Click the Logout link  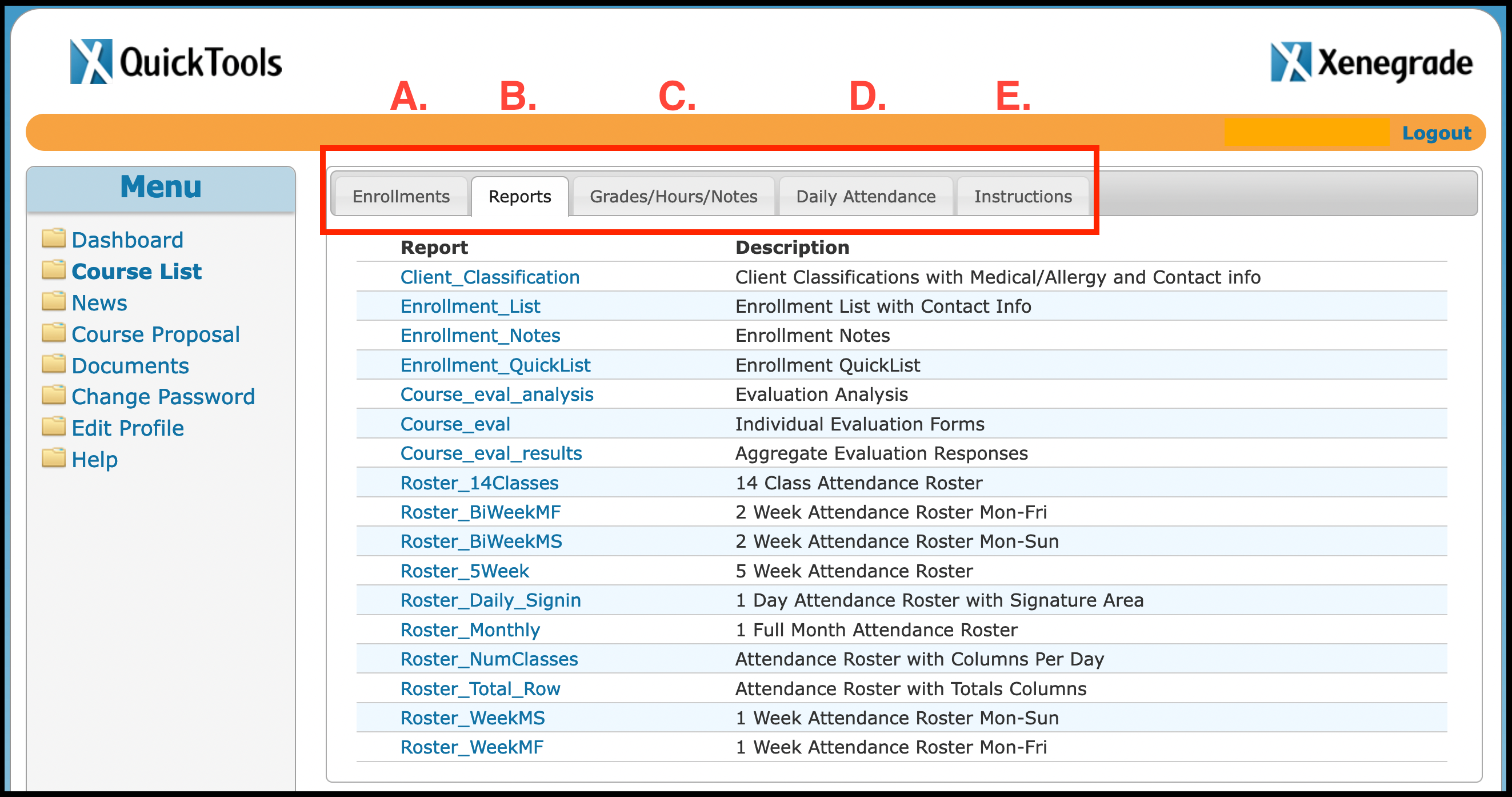click(1437, 133)
